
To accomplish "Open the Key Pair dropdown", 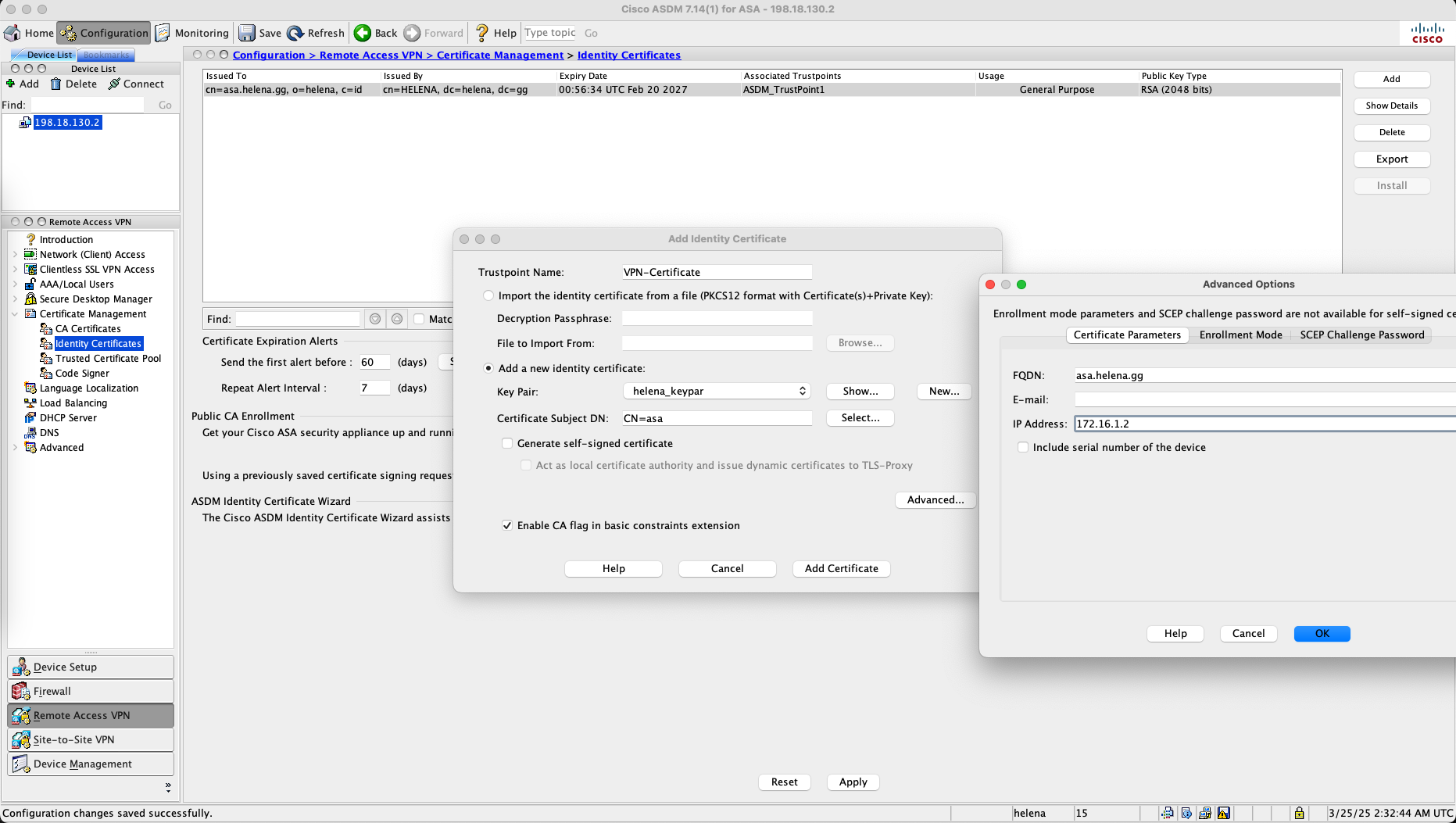I will tap(717, 391).
